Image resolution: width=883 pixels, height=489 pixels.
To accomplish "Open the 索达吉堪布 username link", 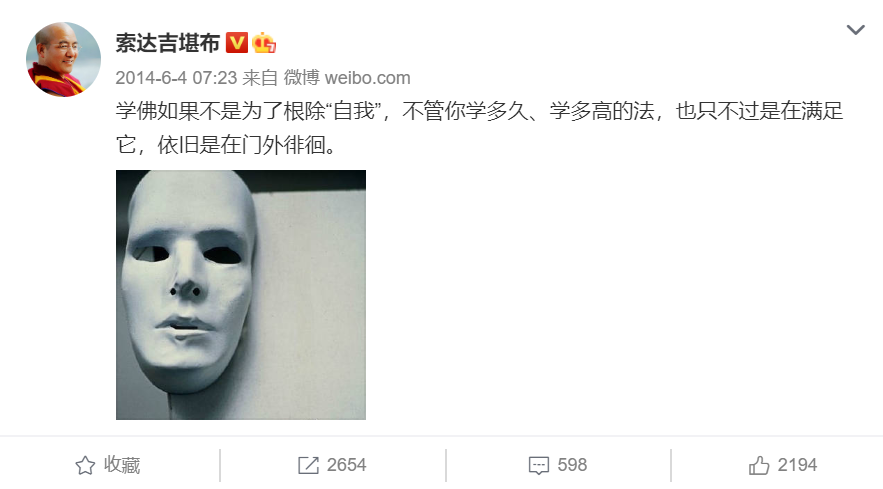I will 168,43.
